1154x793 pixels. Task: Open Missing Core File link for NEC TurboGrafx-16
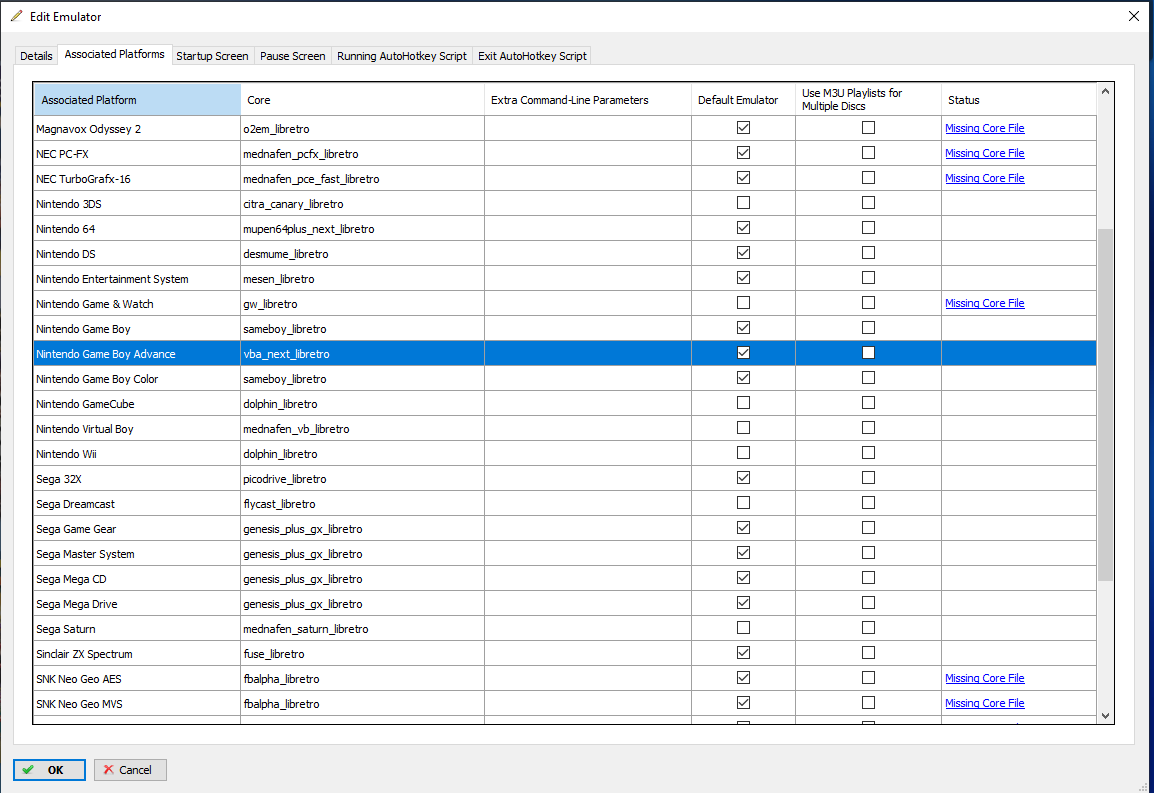tap(984, 178)
